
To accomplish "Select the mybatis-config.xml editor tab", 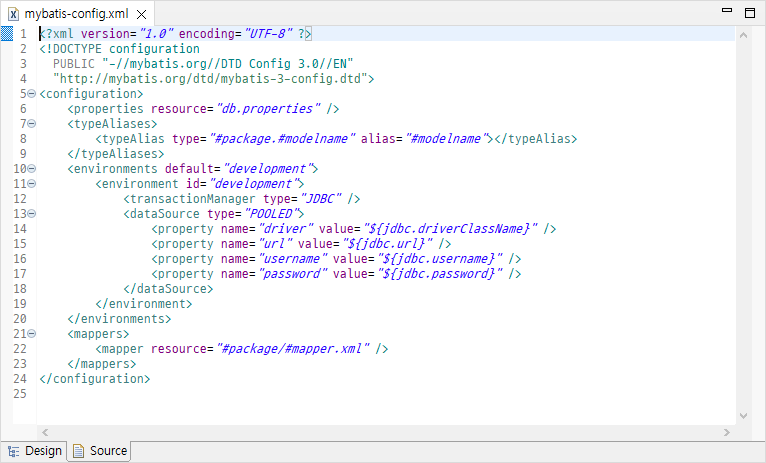I will (76, 14).
